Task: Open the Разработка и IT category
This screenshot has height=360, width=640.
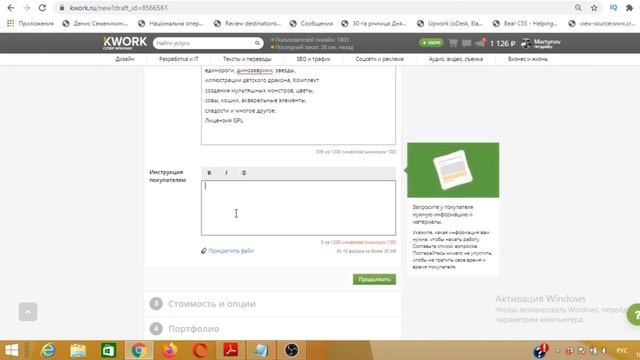Action: (x=179, y=59)
